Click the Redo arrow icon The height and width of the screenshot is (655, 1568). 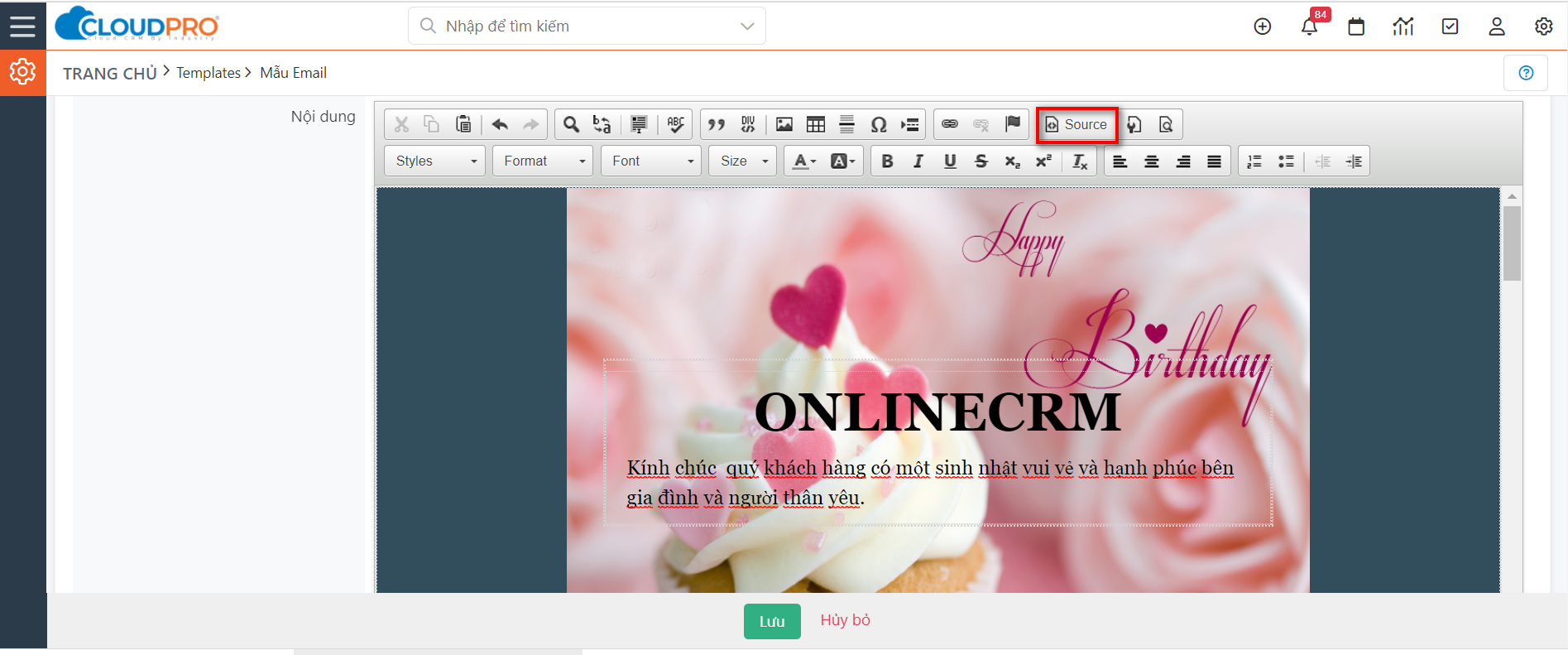point(530,124)
